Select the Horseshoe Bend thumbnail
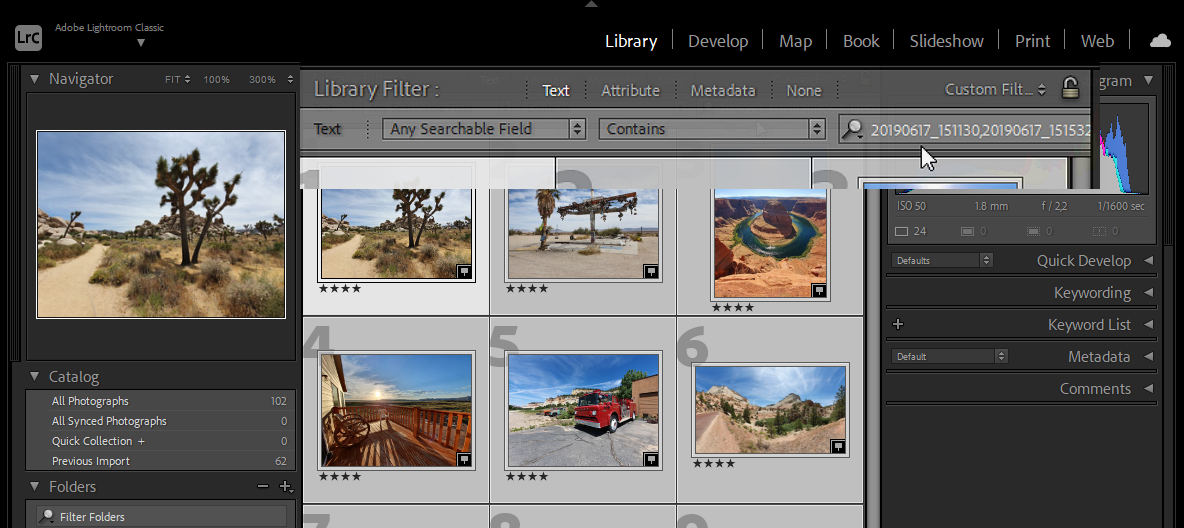The width and height of the screenshot is (1184, 528). 770,243
